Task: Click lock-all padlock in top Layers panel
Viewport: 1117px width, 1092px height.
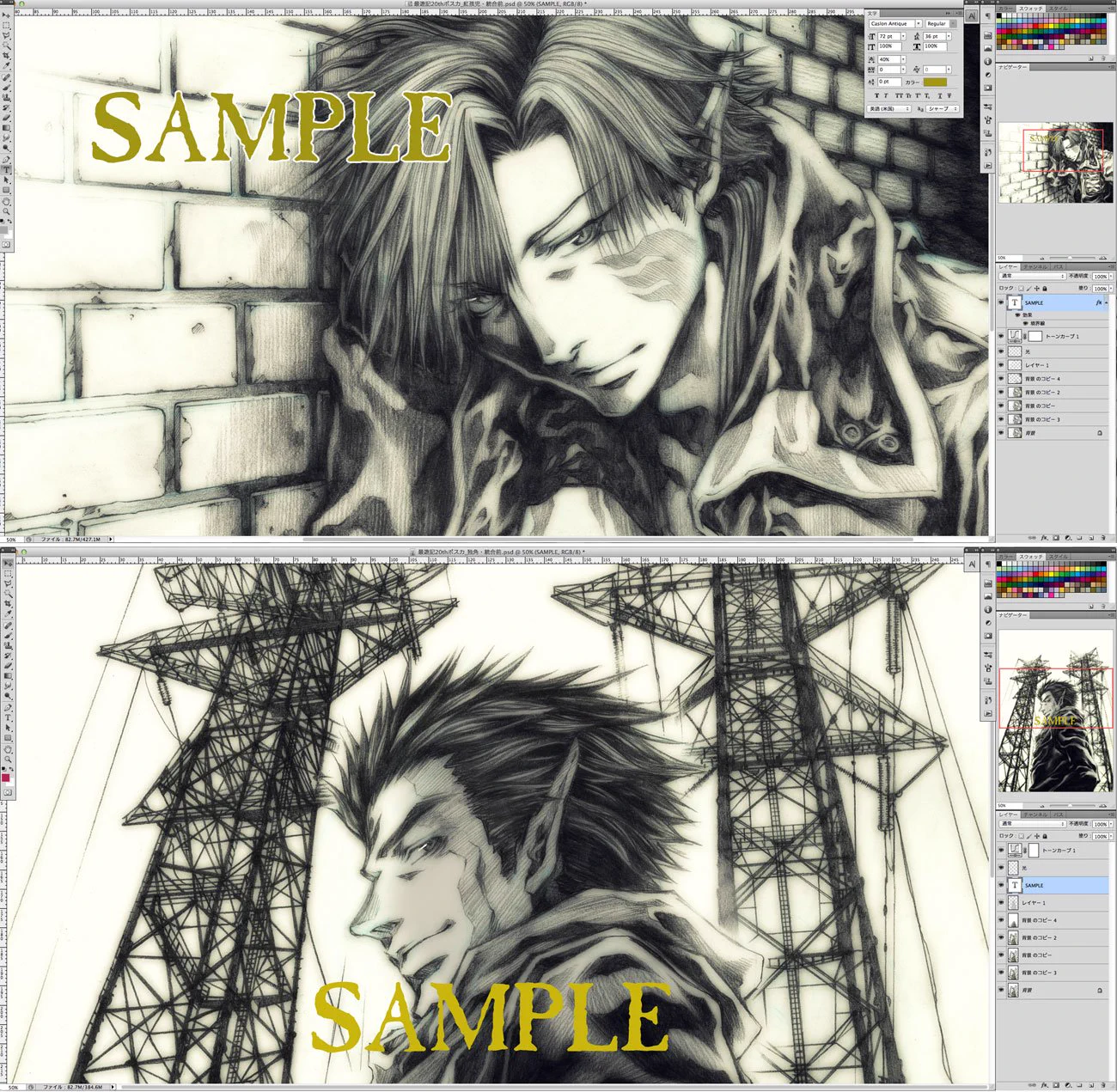Action: coord(1045,289)
